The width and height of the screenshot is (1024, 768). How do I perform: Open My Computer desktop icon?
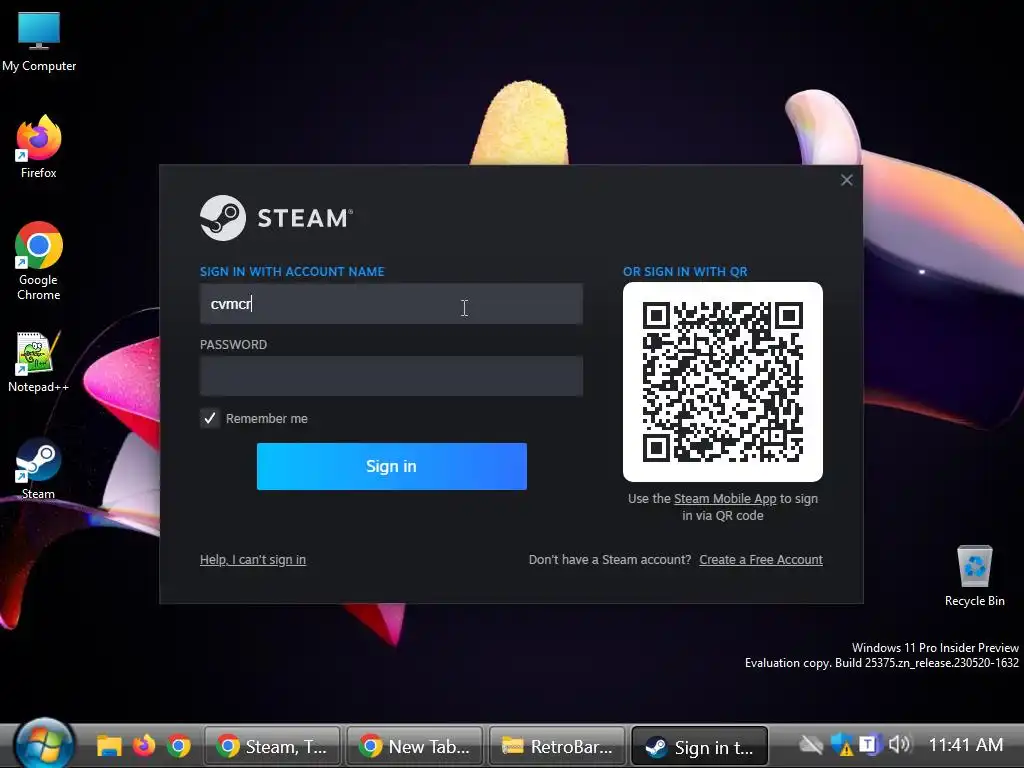coord(39,41)
